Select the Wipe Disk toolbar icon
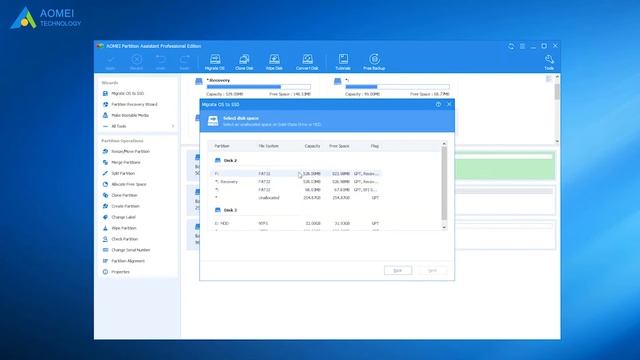 (274, 62)
